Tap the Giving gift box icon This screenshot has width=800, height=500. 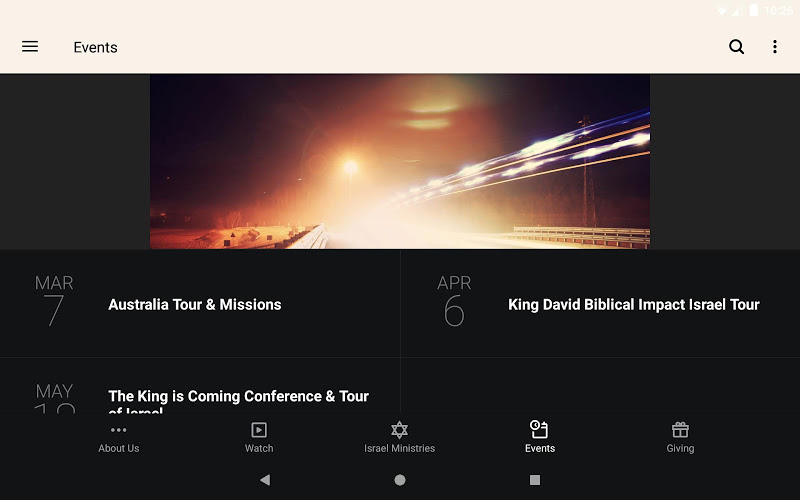[680, 429]
